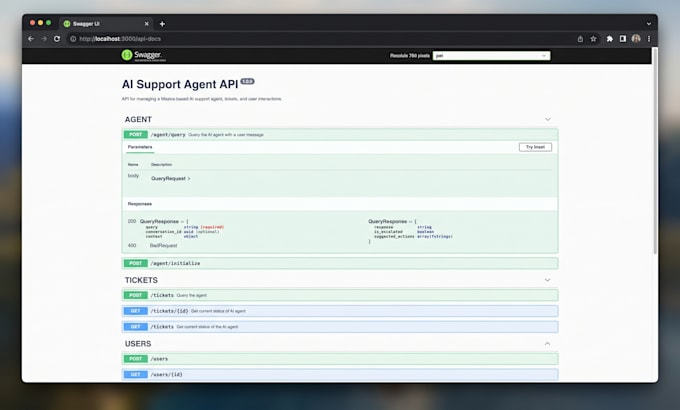Open the extensions puzzle icon
Image resolution: width=680 pixels, height=410 pixels.
point(610,39)
